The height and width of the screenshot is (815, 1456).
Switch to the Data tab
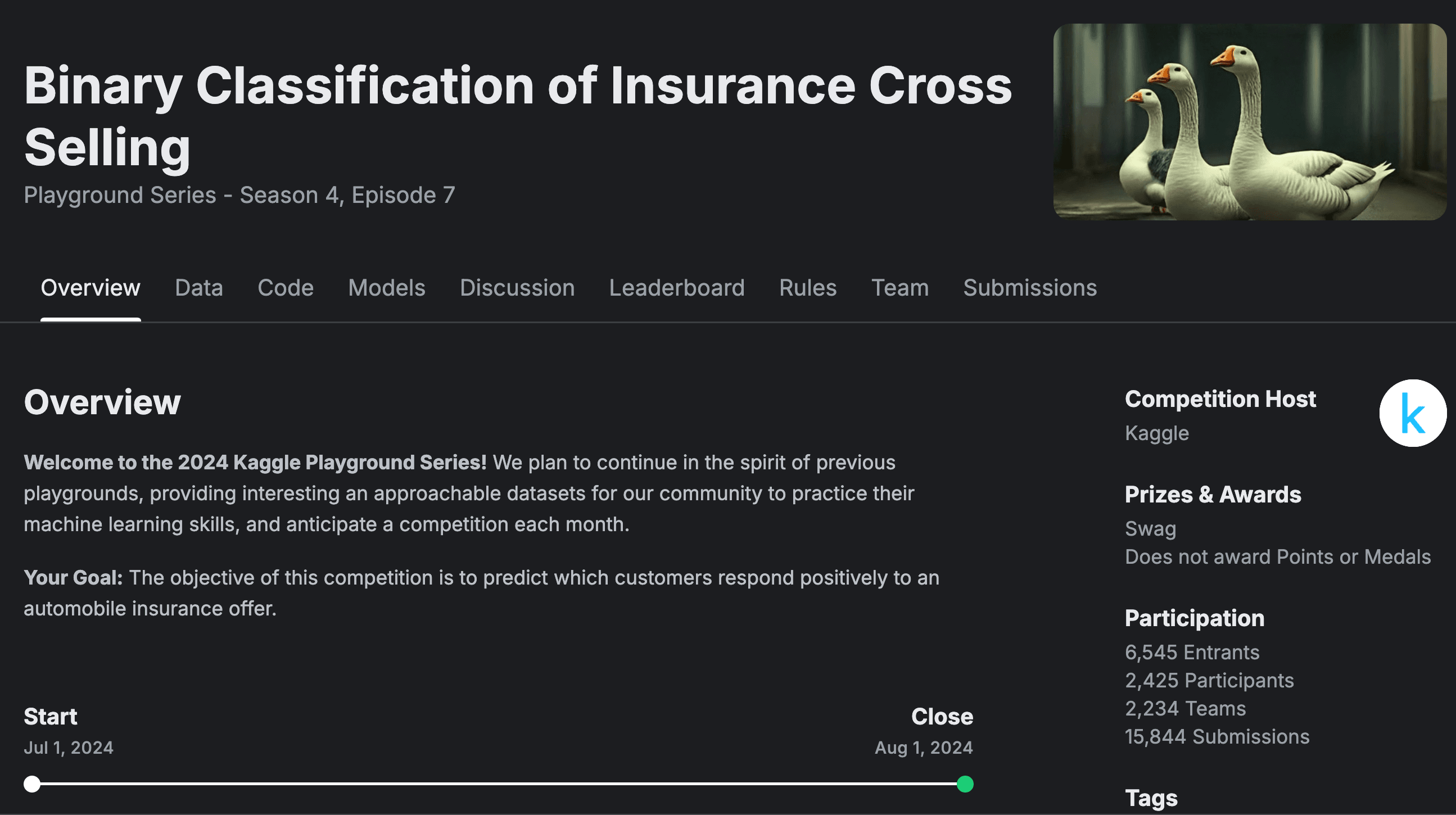198,288
